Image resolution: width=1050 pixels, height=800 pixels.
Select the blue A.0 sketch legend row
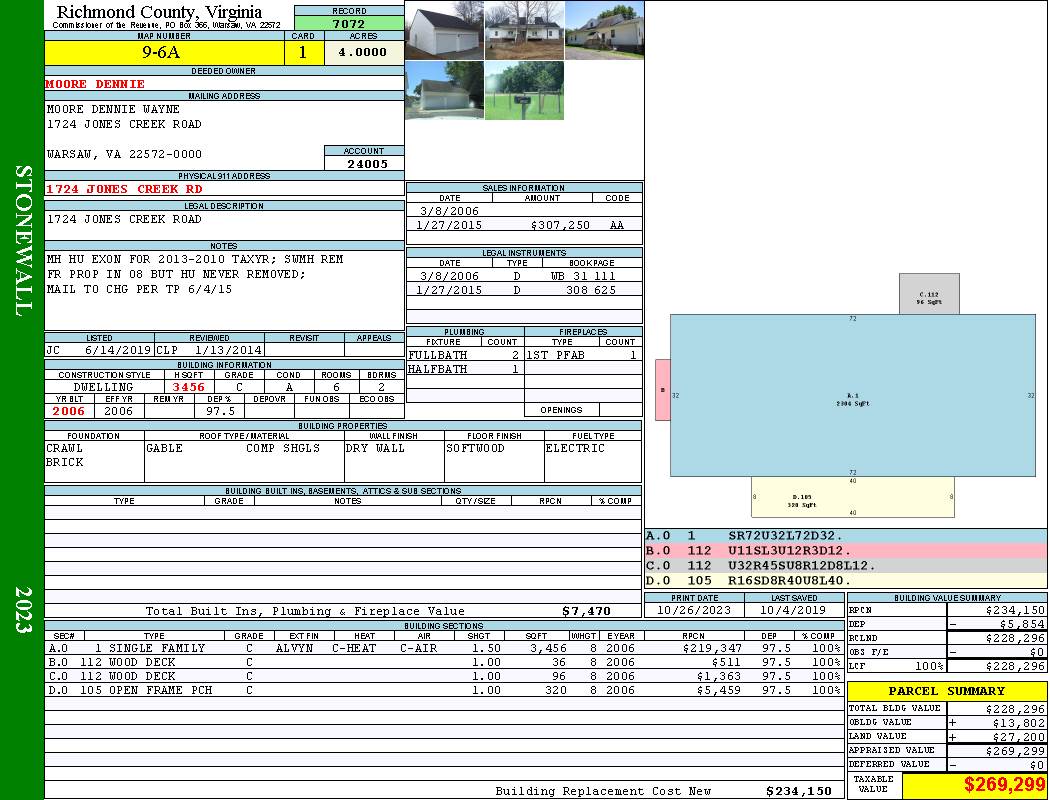(845, 536)
